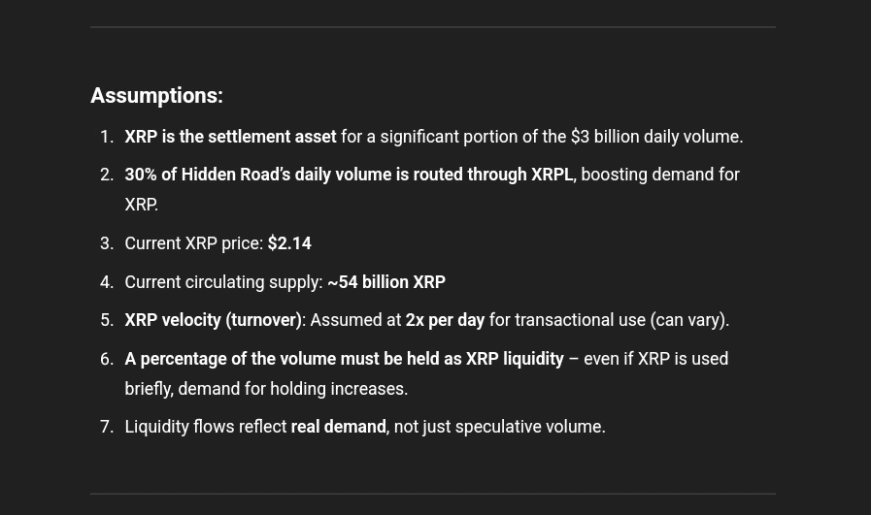The image size is (873, 515).
Task: Click the 2x per day bold text
Action: pyautogui.click(x=445, y=320)
